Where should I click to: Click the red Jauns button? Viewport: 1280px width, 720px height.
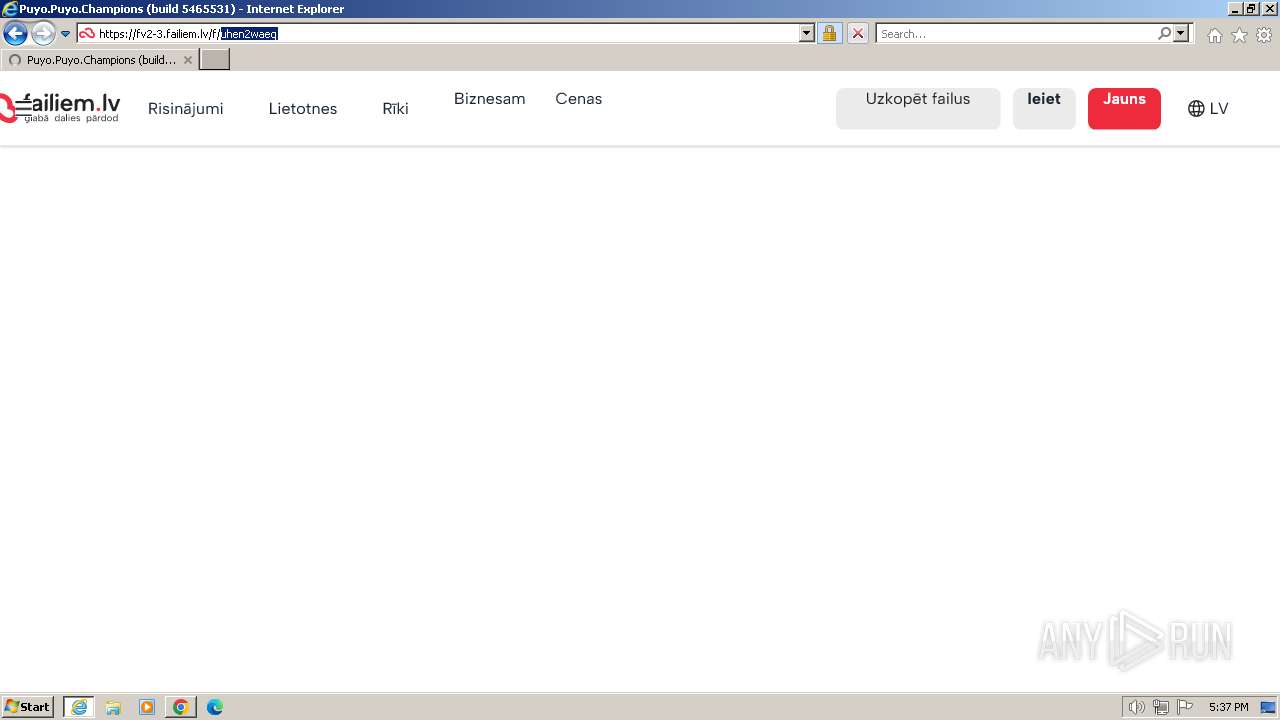(1125, 109)
